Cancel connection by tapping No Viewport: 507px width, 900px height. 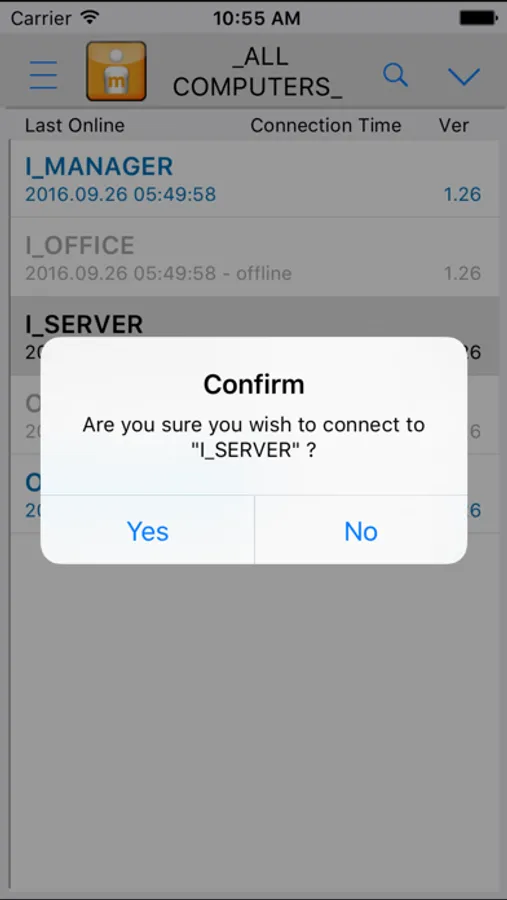click(x=361, y=531)
